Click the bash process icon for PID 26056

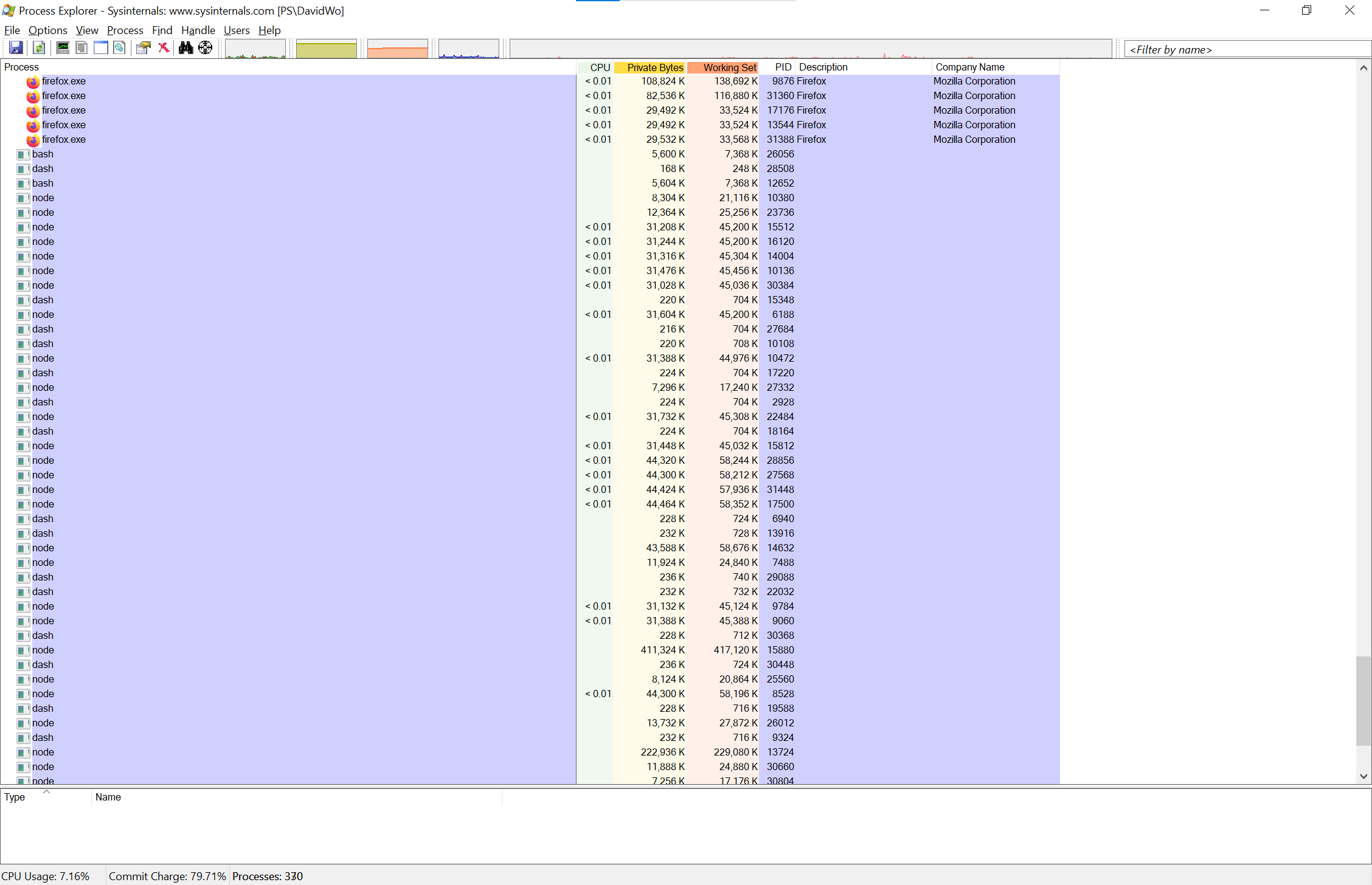pos(23,154)
